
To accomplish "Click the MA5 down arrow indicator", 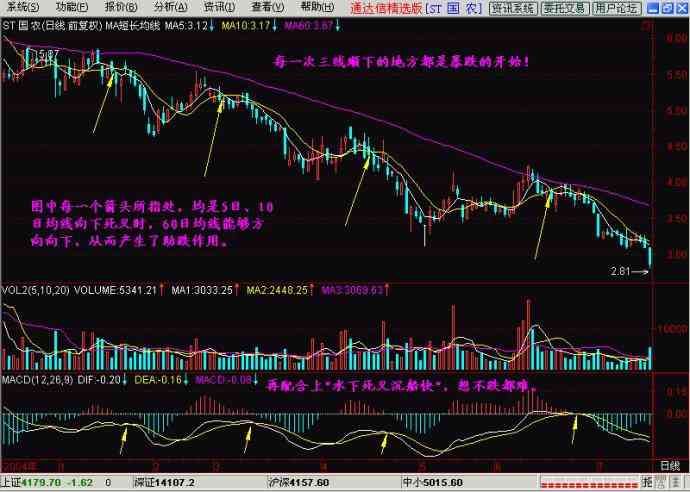I will pos(217,23).
